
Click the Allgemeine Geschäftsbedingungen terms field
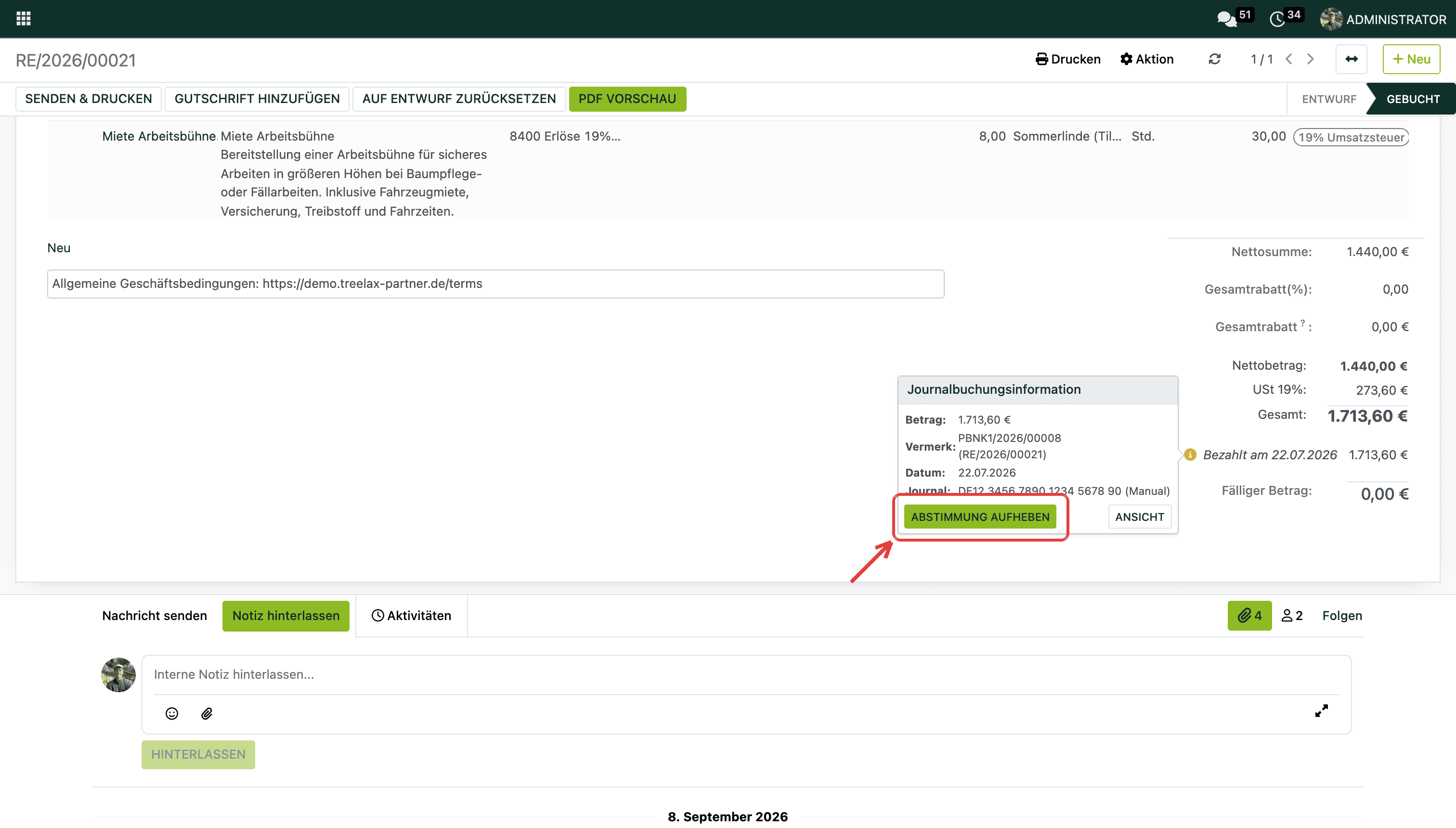click(495, 284)
